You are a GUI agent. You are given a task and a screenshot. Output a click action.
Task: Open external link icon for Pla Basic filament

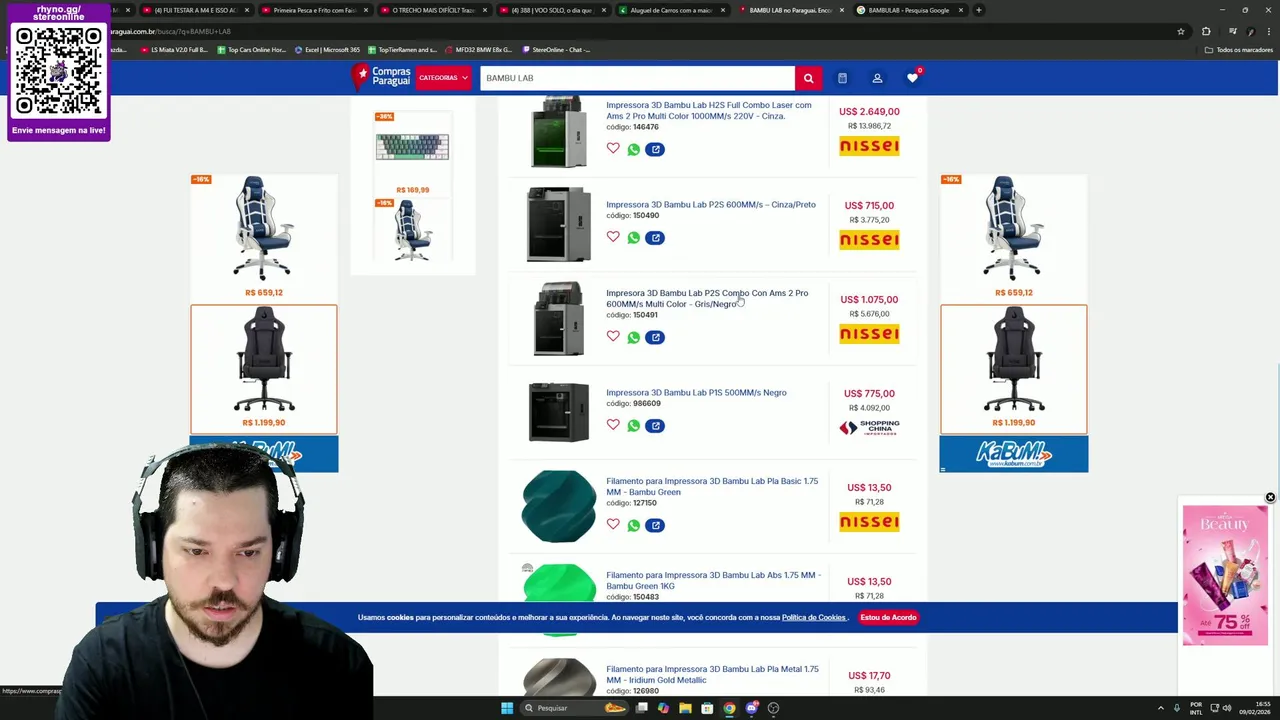(x=655, y=525)
